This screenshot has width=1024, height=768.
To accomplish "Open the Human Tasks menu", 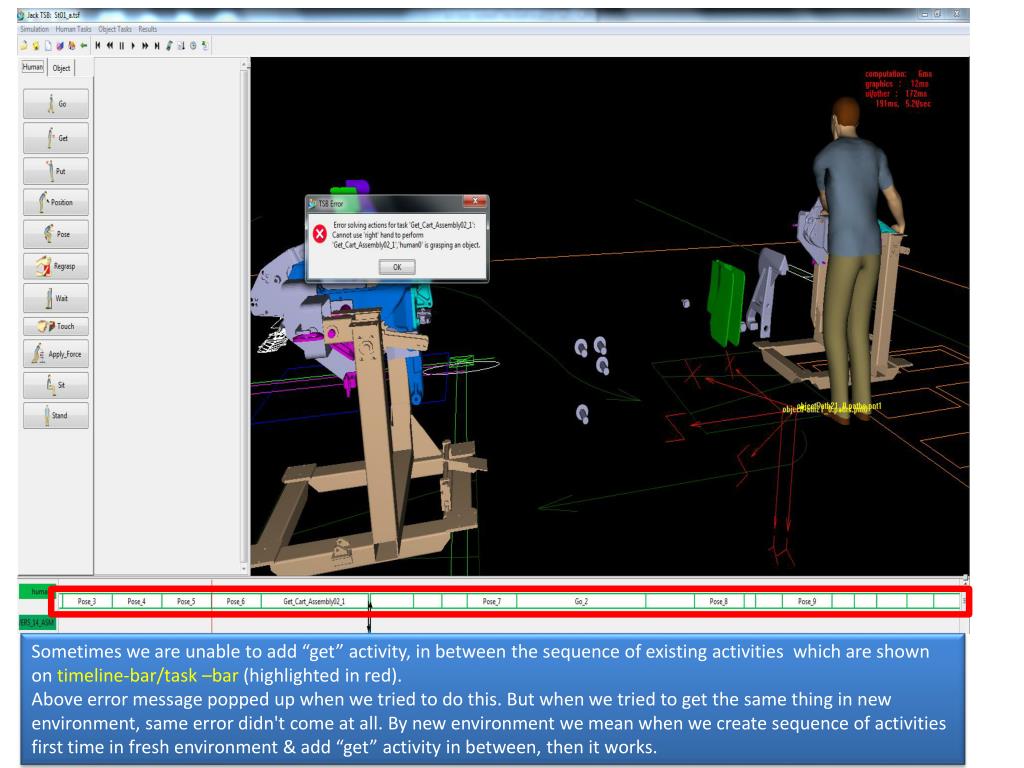I will [73, 29].
